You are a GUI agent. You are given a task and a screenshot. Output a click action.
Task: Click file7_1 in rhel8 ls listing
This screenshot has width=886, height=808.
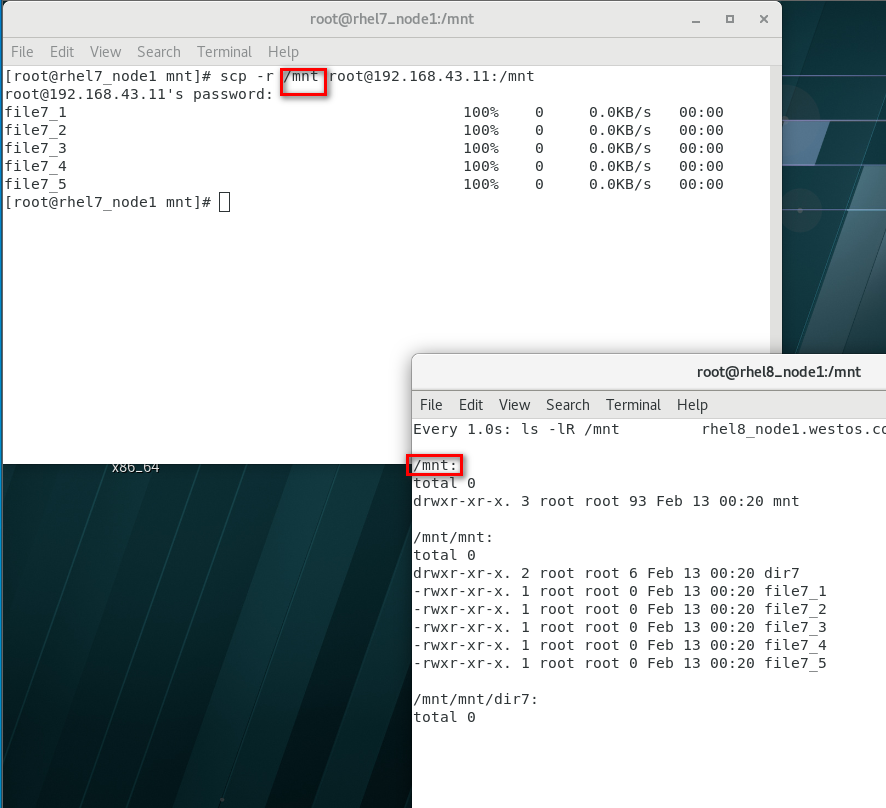coord(795,592)
